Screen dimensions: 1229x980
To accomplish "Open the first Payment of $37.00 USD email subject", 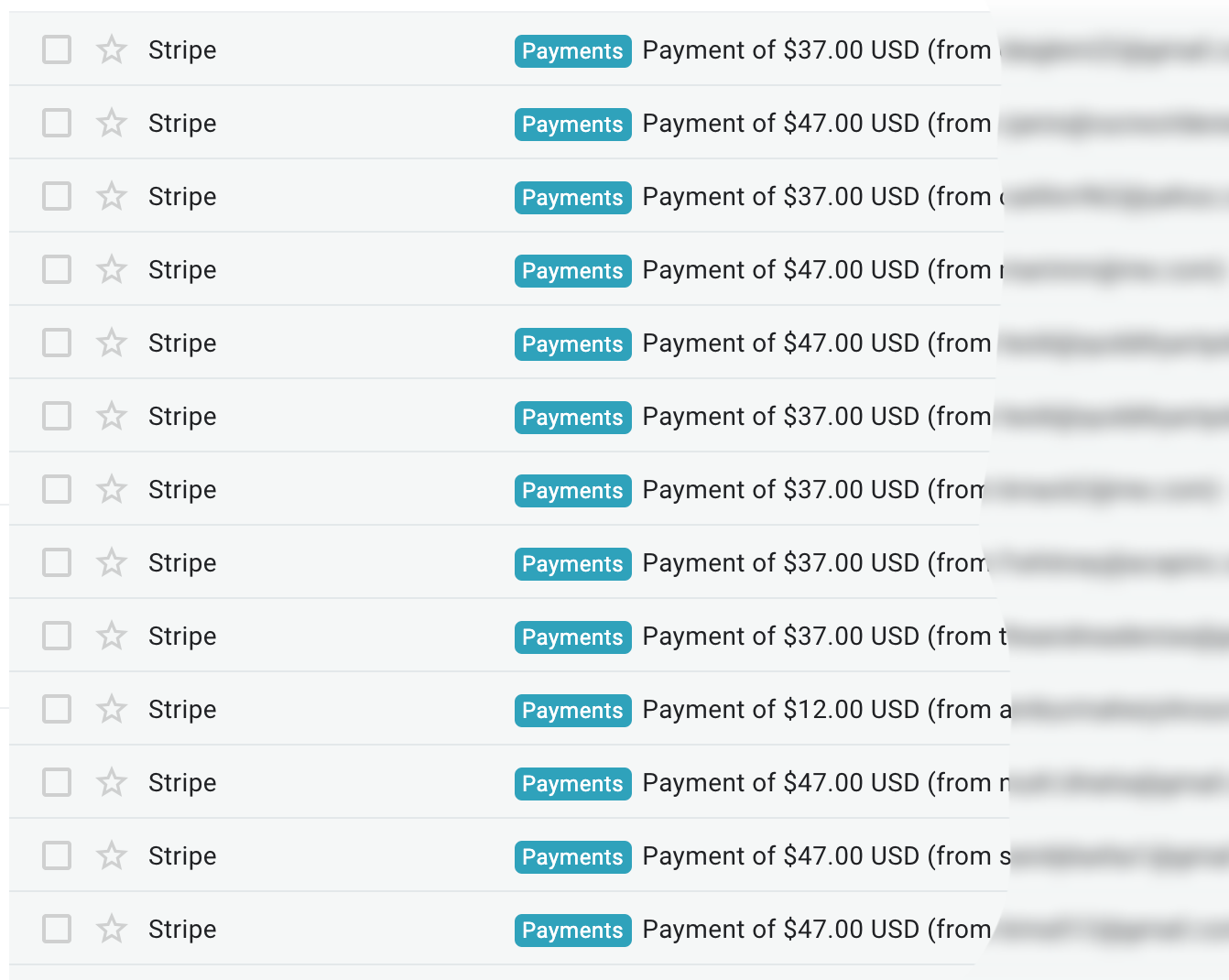I will (x=780, y=50).
